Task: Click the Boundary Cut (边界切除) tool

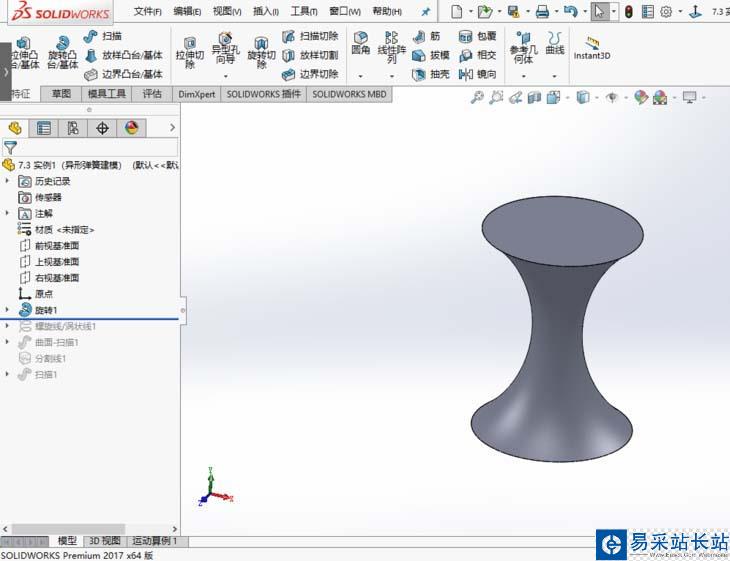Action: coord(310,74)
